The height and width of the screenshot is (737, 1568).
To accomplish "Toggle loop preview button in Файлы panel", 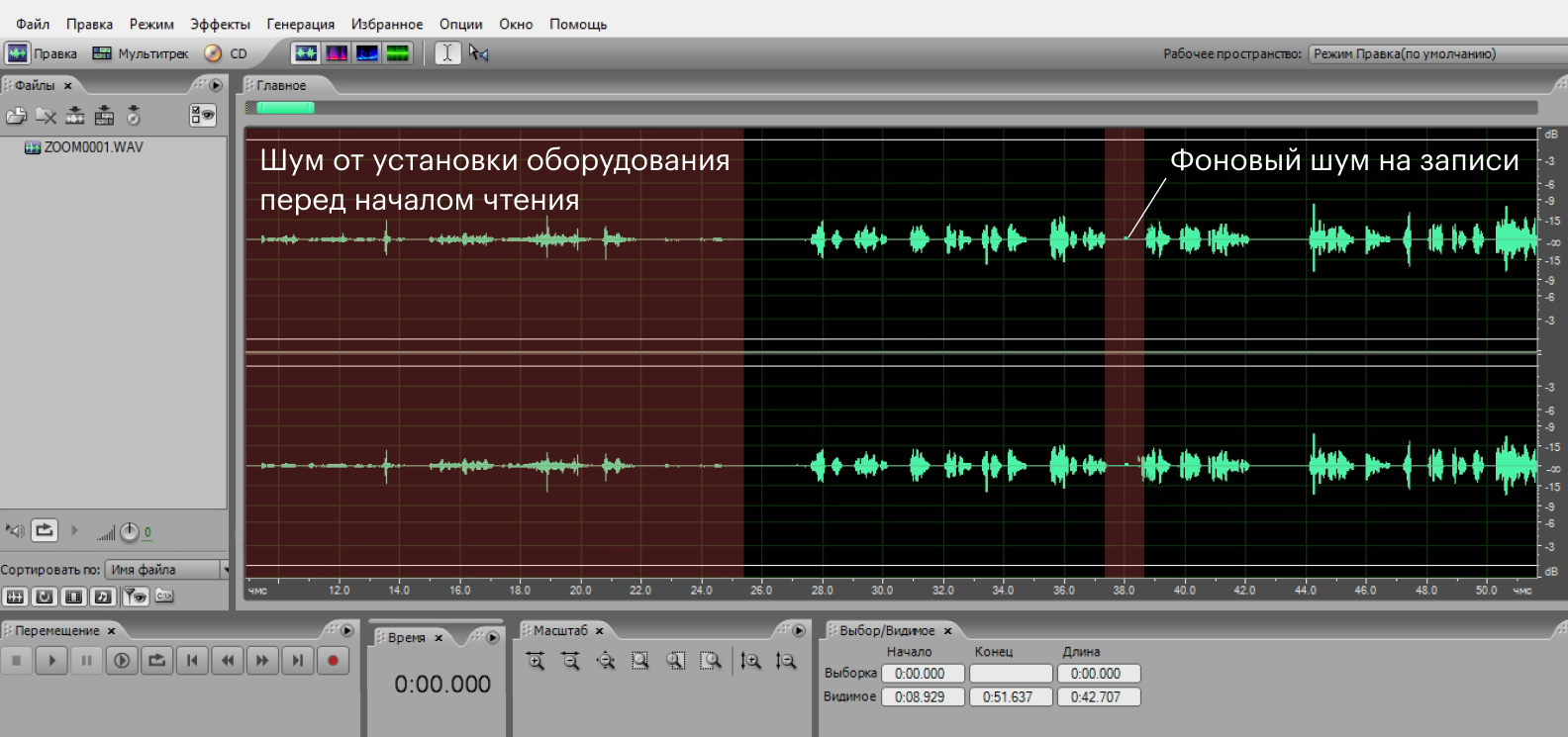I will (45, 531).
